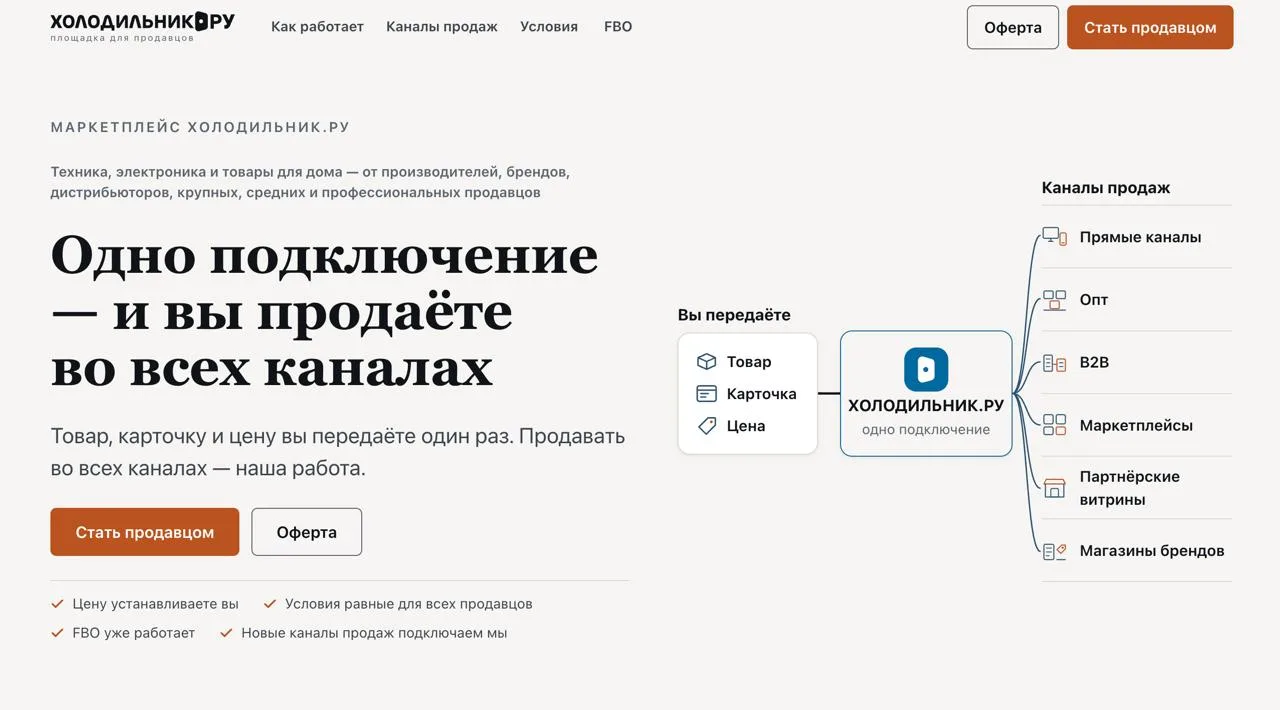Image resolution: width=1280 pixels, height=710 pixels.
Task: Open the Условия nav item
Action: click(549, 27)
